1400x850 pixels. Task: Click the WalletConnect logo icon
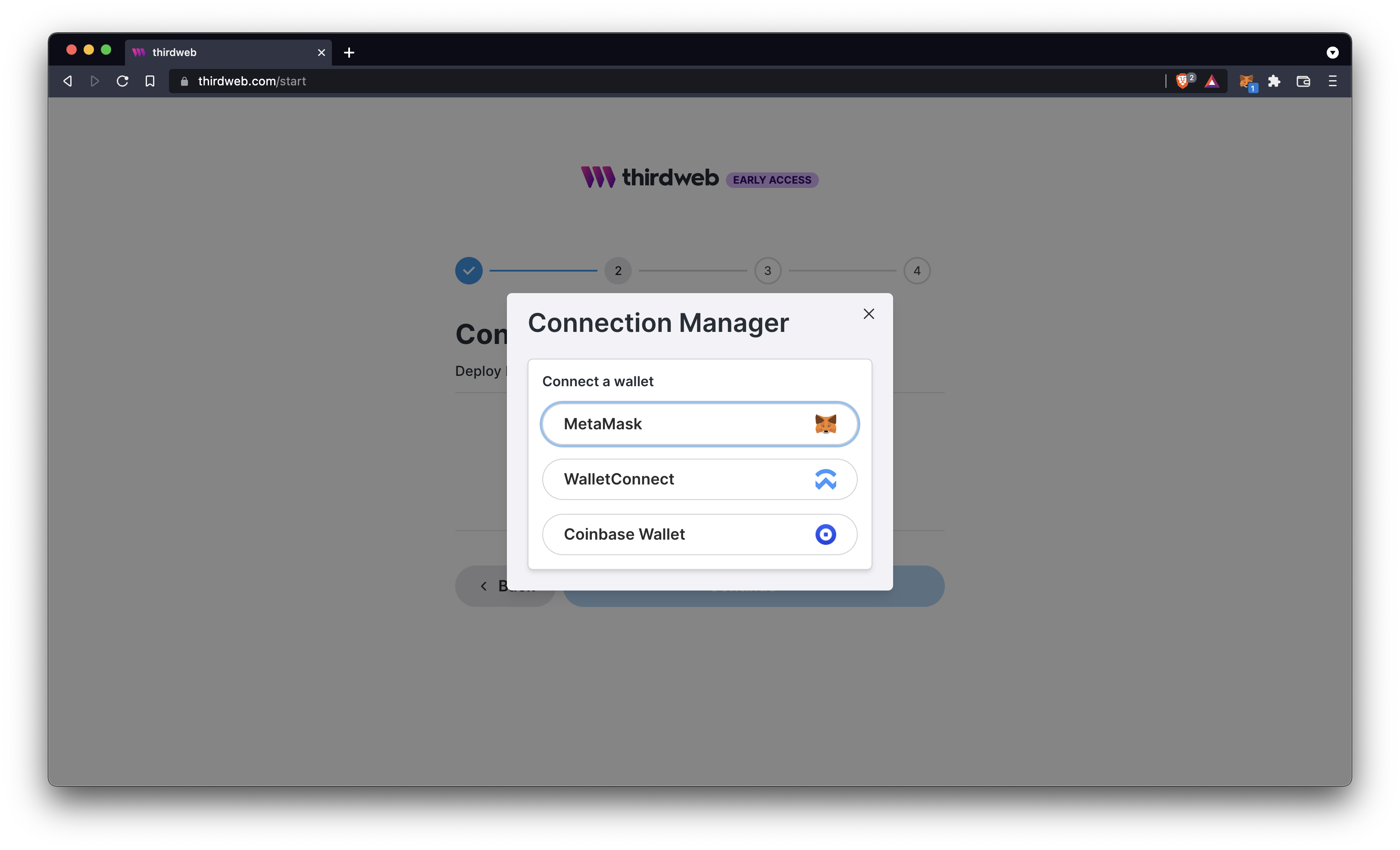pos(825,479)
